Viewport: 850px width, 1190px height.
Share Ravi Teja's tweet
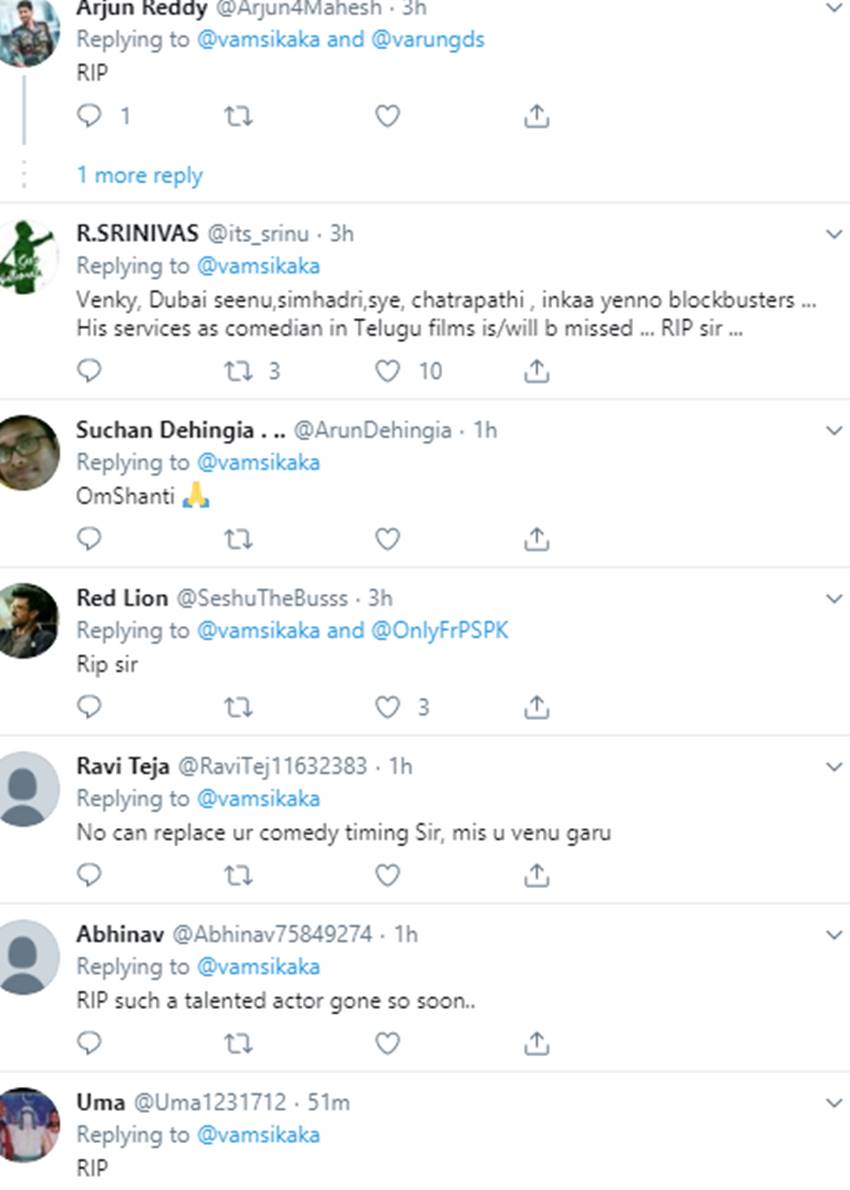tap(536, 876)
